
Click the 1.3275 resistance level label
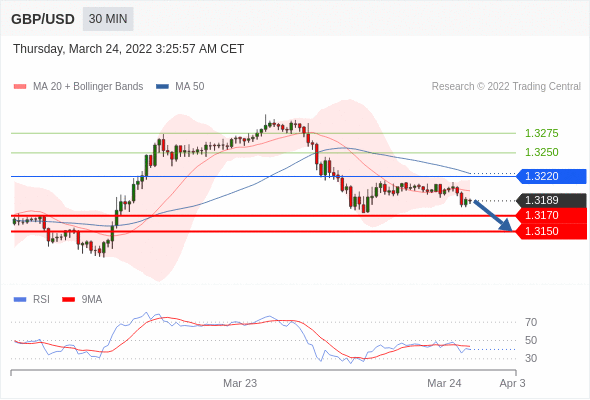coord(541,133)
